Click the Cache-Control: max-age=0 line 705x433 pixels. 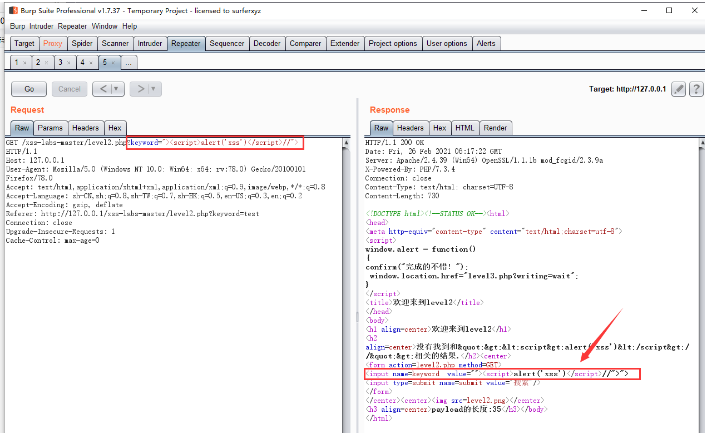point(53,241)
